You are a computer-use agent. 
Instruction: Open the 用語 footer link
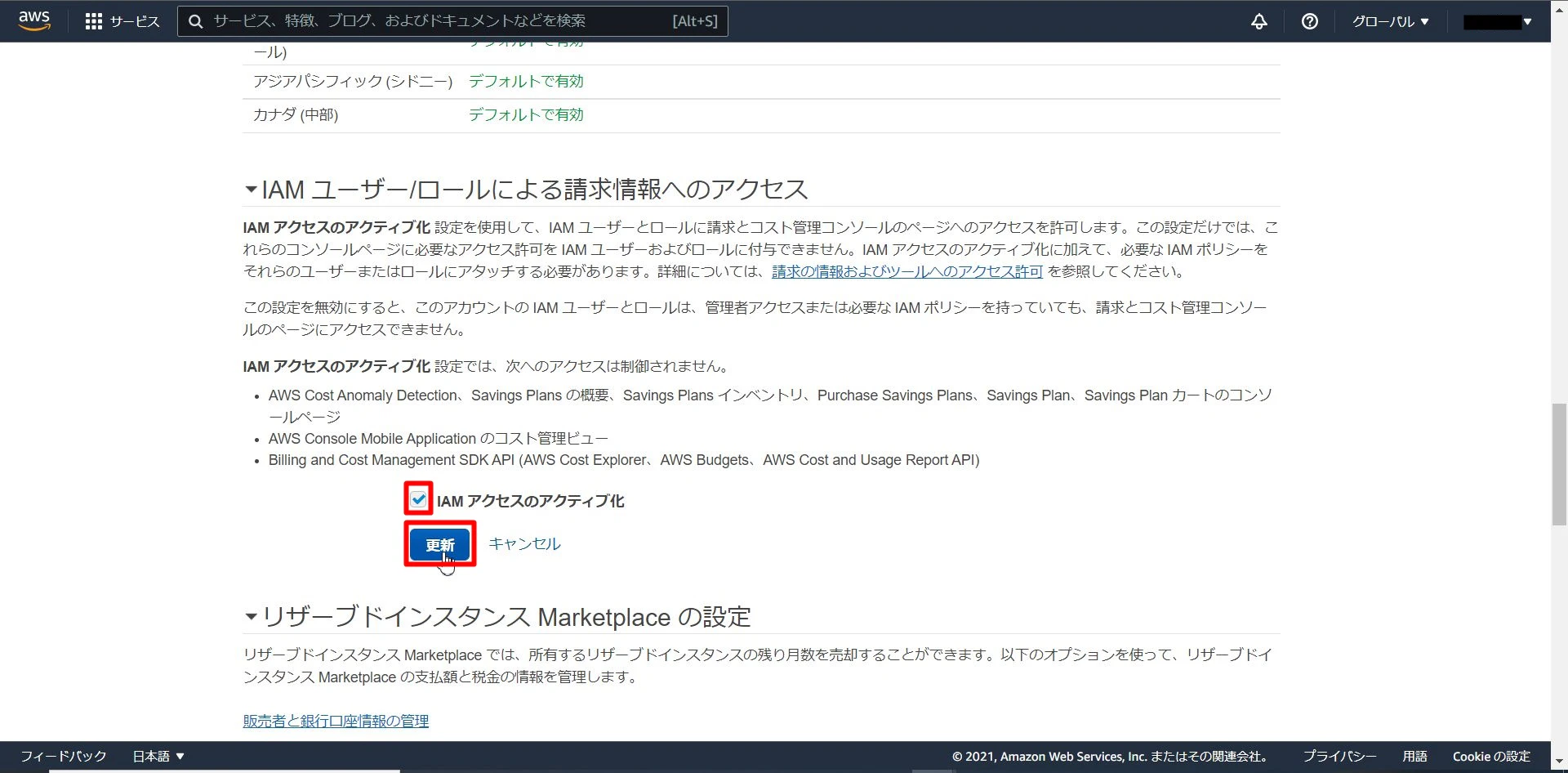[x=1414, y=757]
